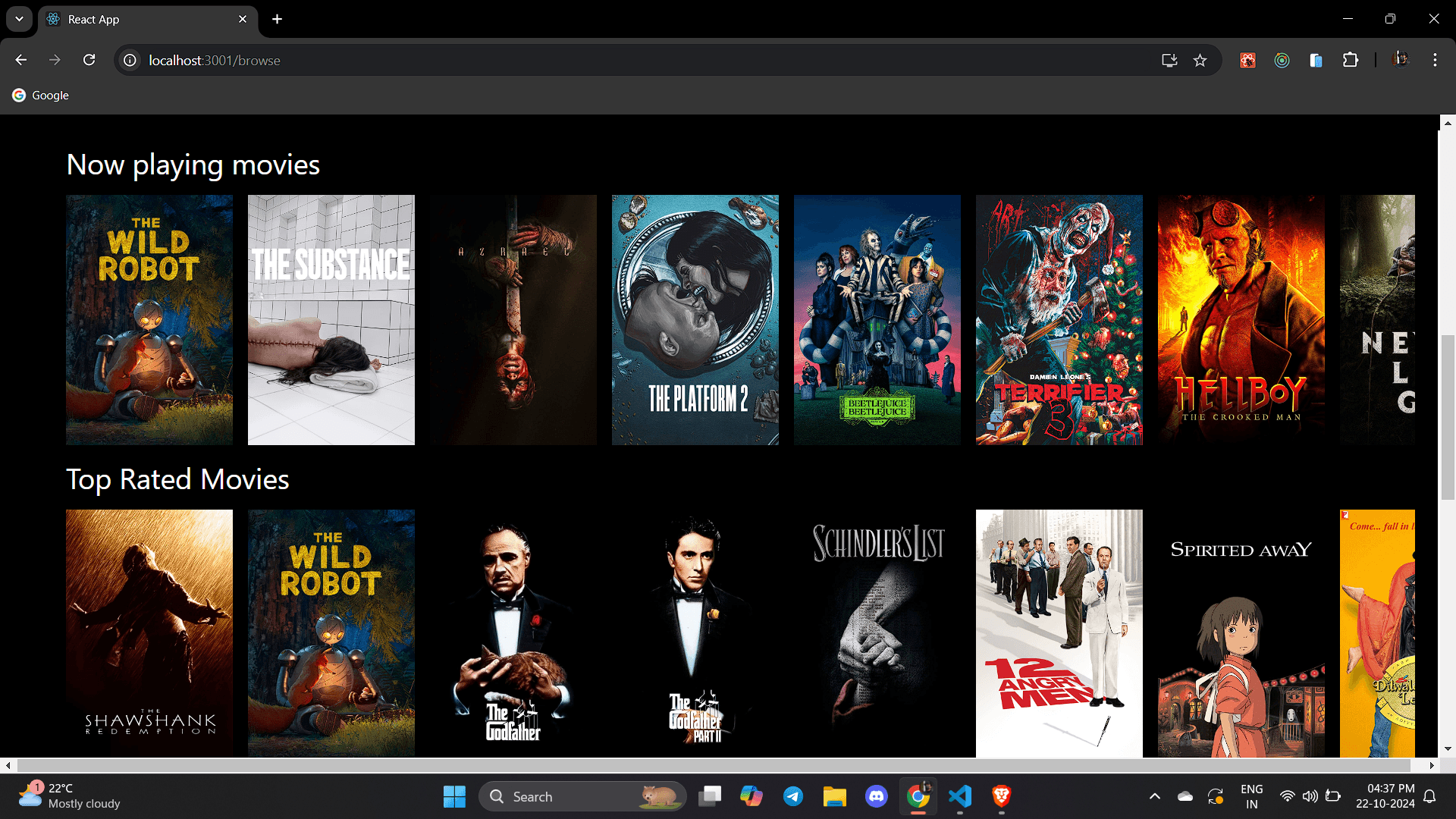Image resolution: width=1456 pixels, height=819 pixels.
Task: Open the Beetlejuice Beetlejuice poster
Action: pyautogui.click(x=877, y=320)
